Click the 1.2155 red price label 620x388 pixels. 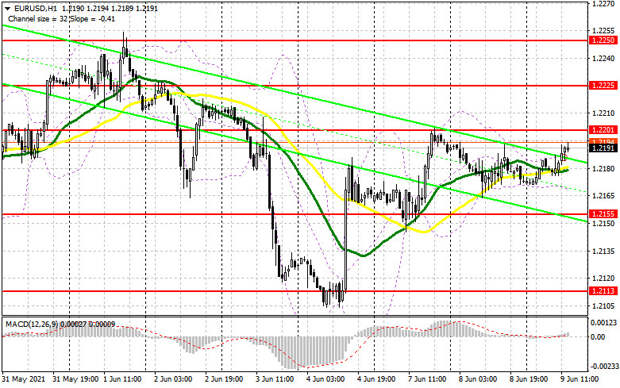coord(603,214)
